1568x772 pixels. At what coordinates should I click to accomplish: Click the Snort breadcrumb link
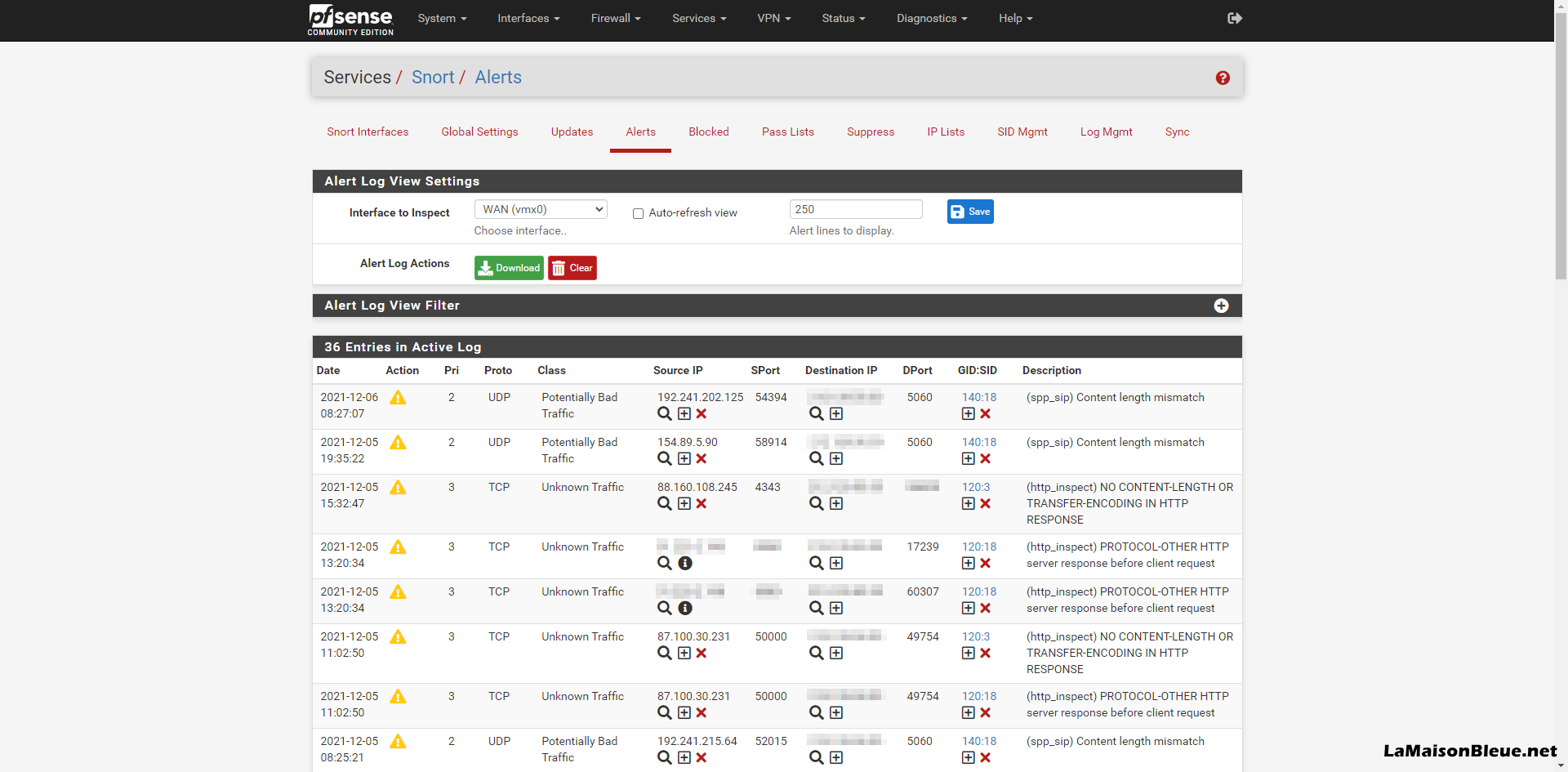[433, 78]
